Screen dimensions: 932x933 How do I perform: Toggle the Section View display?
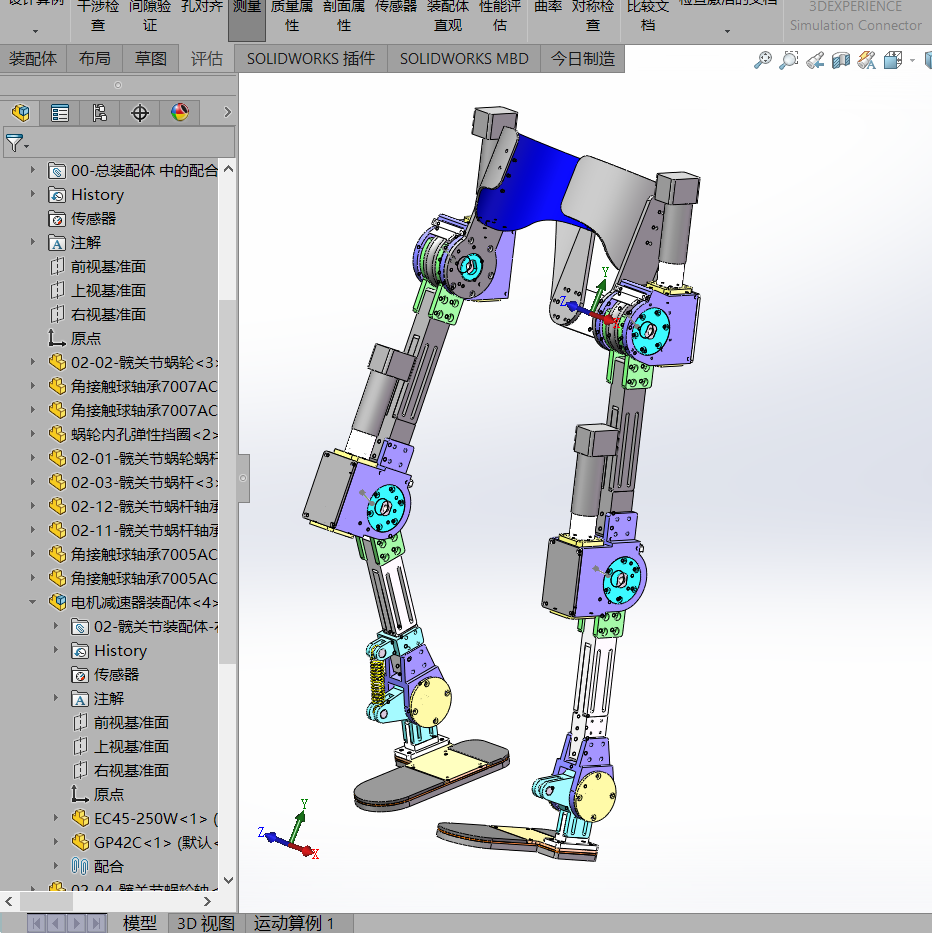click(840, 60)
